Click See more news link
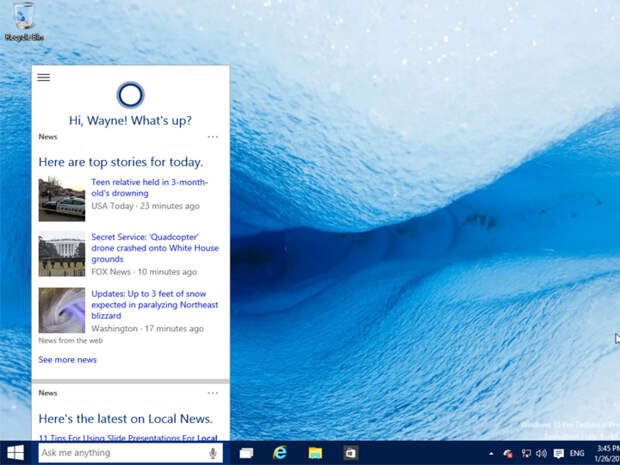This screenshot has height=465, width=620. (68, 360)
